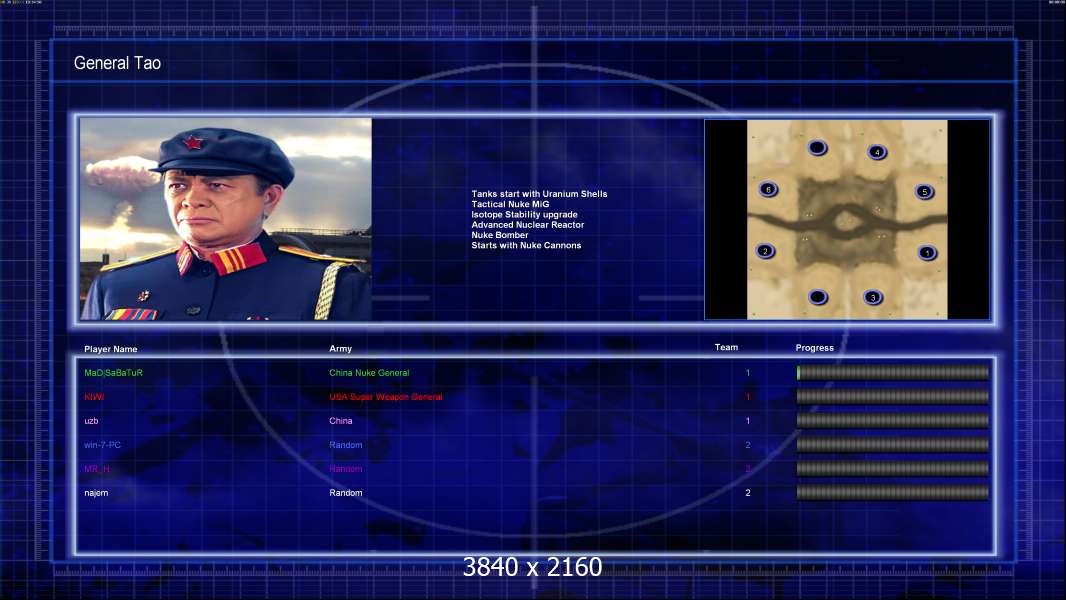Click the desert map preview thumbnail
Viewport: 1066px width, 600px height.
847,219
